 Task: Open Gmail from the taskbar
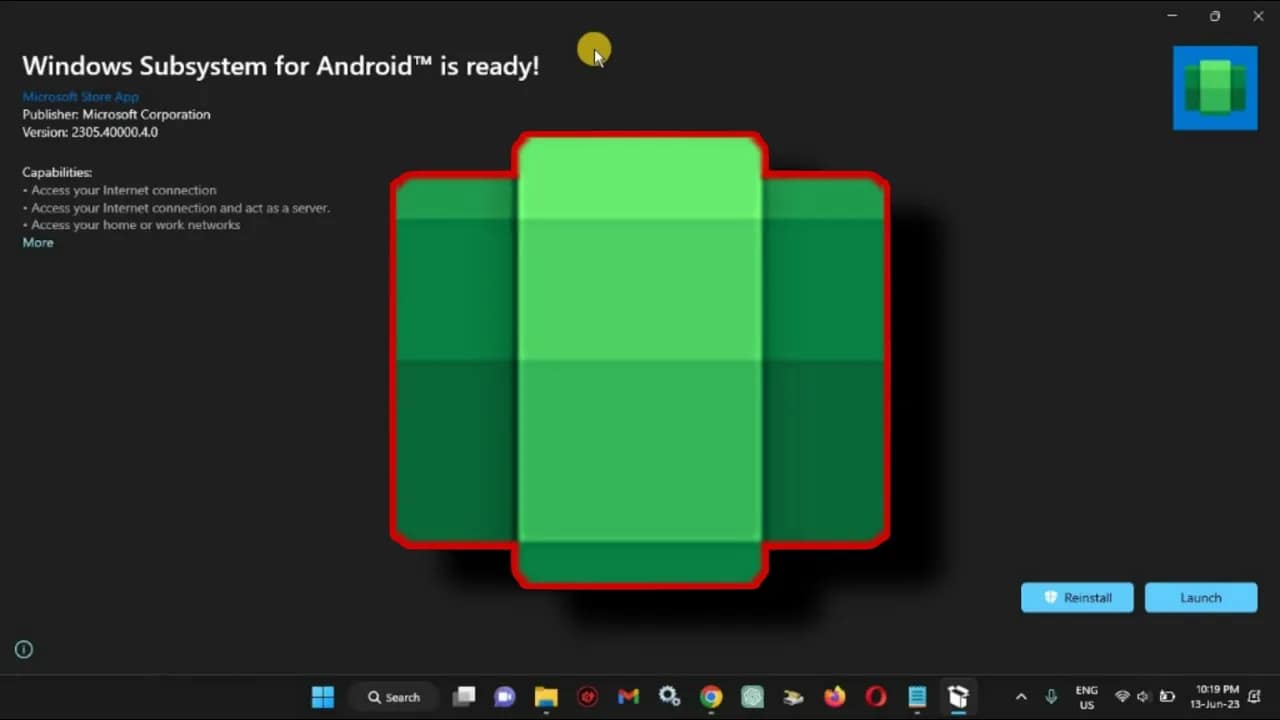pyautogui.click(x=627, y=696)
